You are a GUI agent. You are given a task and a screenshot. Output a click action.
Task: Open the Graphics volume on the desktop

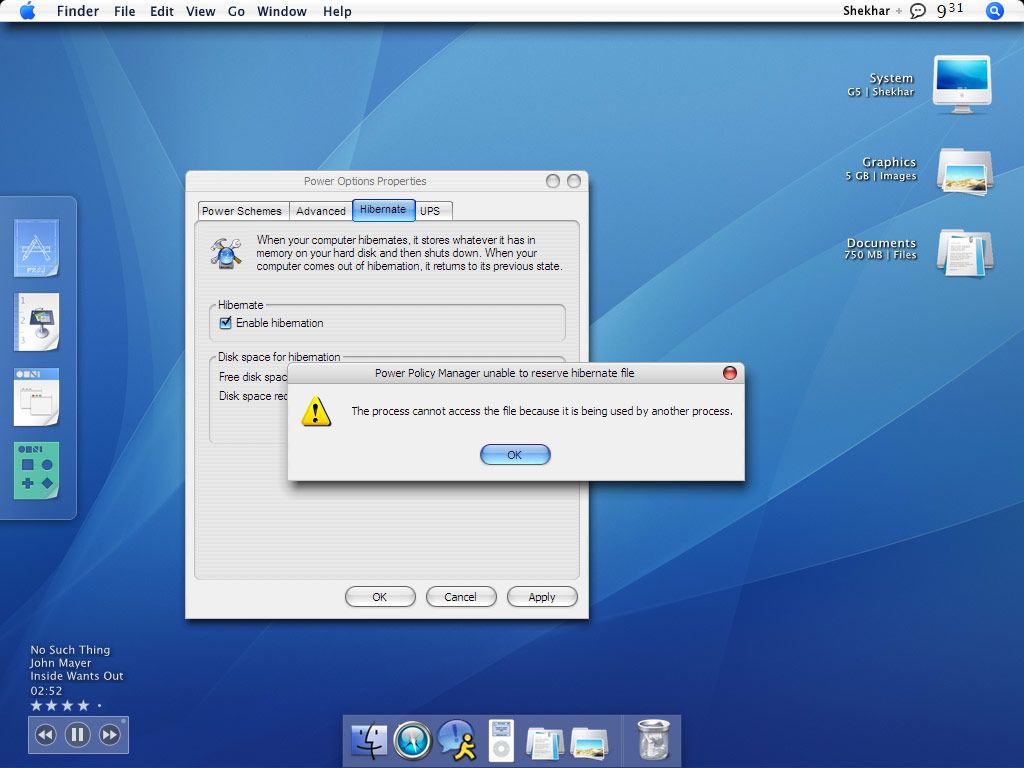pos(963,172)
